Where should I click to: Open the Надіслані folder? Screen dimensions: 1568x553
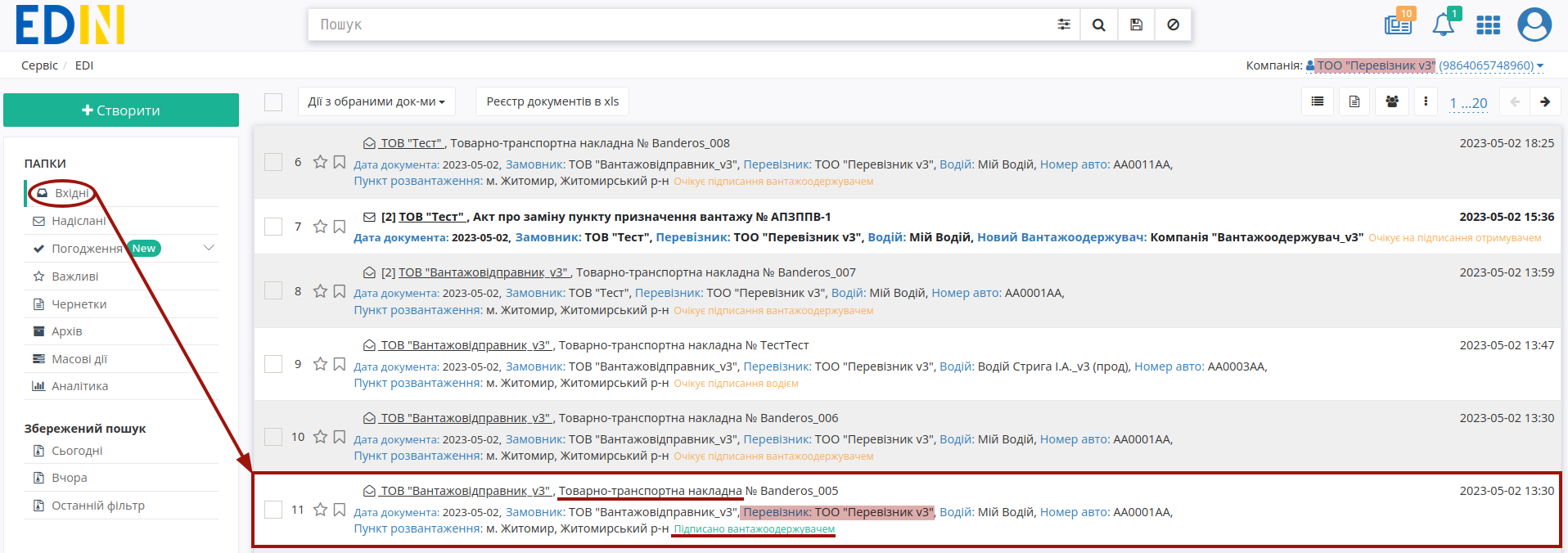[79, 221]
